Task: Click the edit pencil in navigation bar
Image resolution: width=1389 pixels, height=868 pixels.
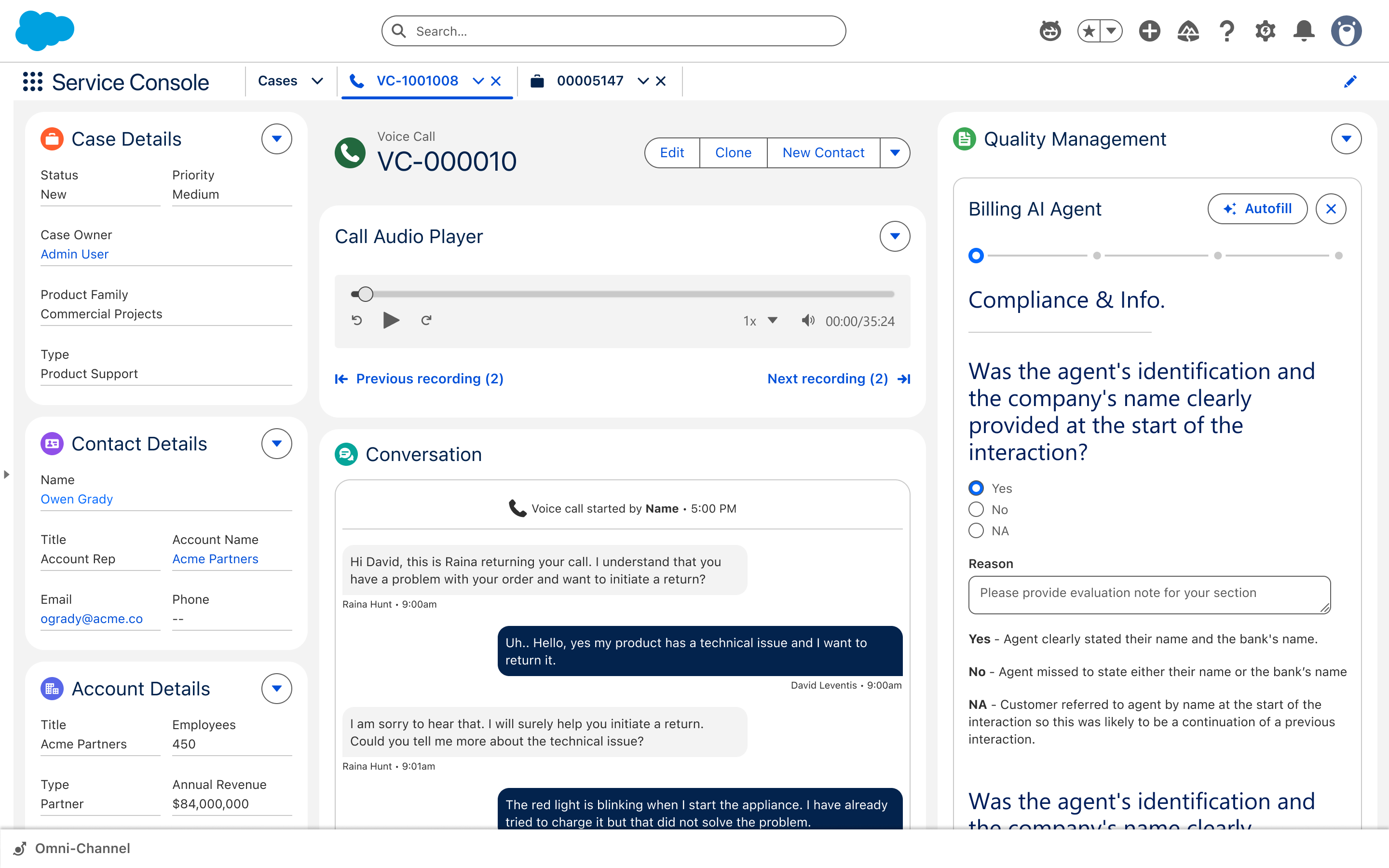Action: point(1350,81)
